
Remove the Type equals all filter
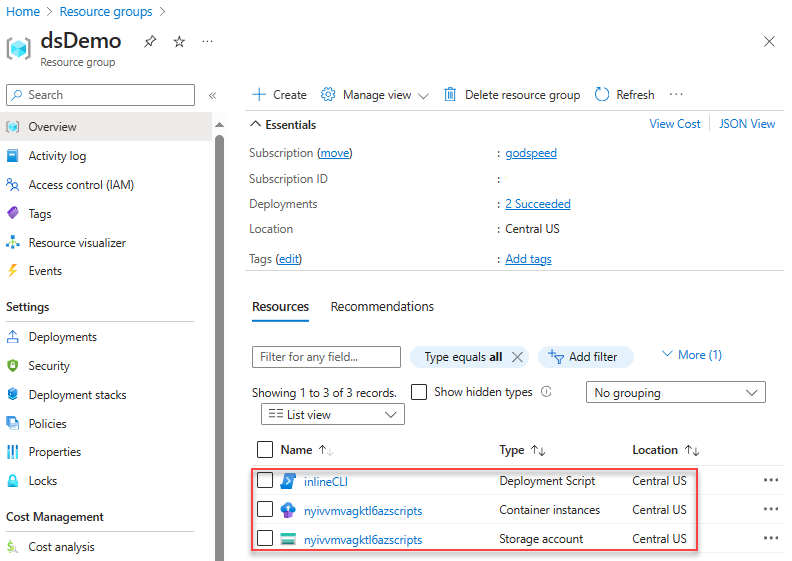tap(517, 357)
